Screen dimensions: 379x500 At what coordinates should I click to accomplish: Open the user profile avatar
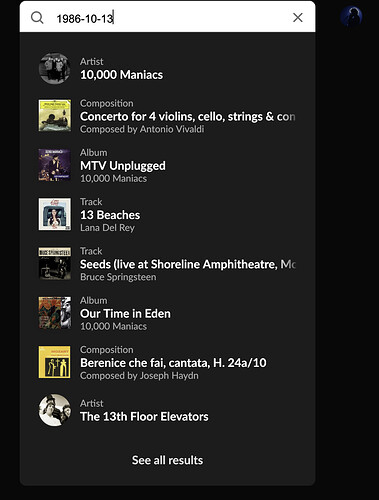point(351,16)
